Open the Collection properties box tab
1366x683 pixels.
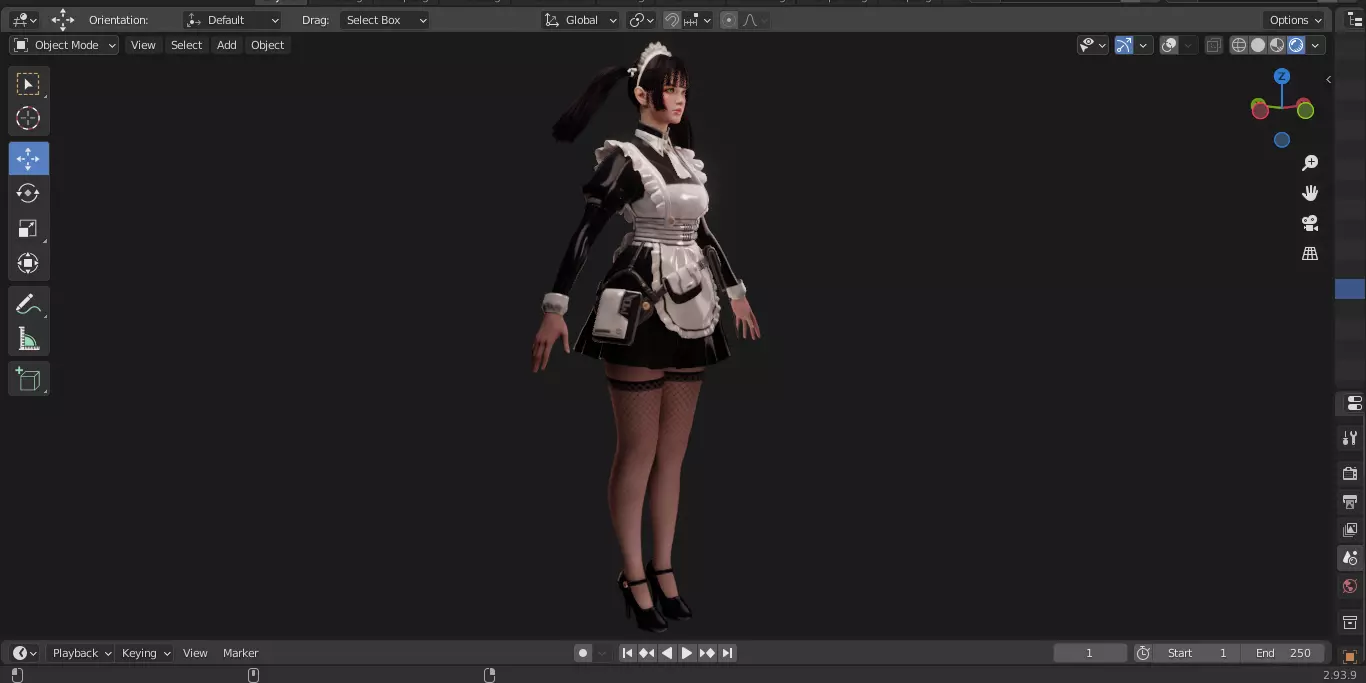(1350, 623)
